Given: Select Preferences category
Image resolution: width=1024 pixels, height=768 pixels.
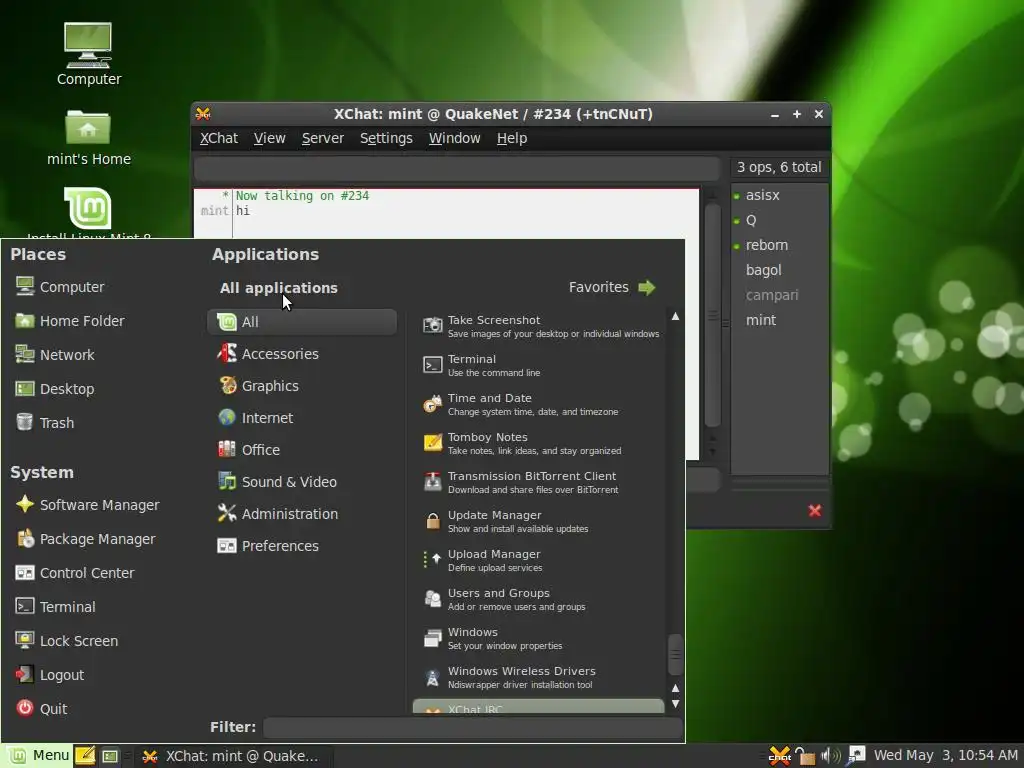Looking at the screenshot, I should coord(302,546).
